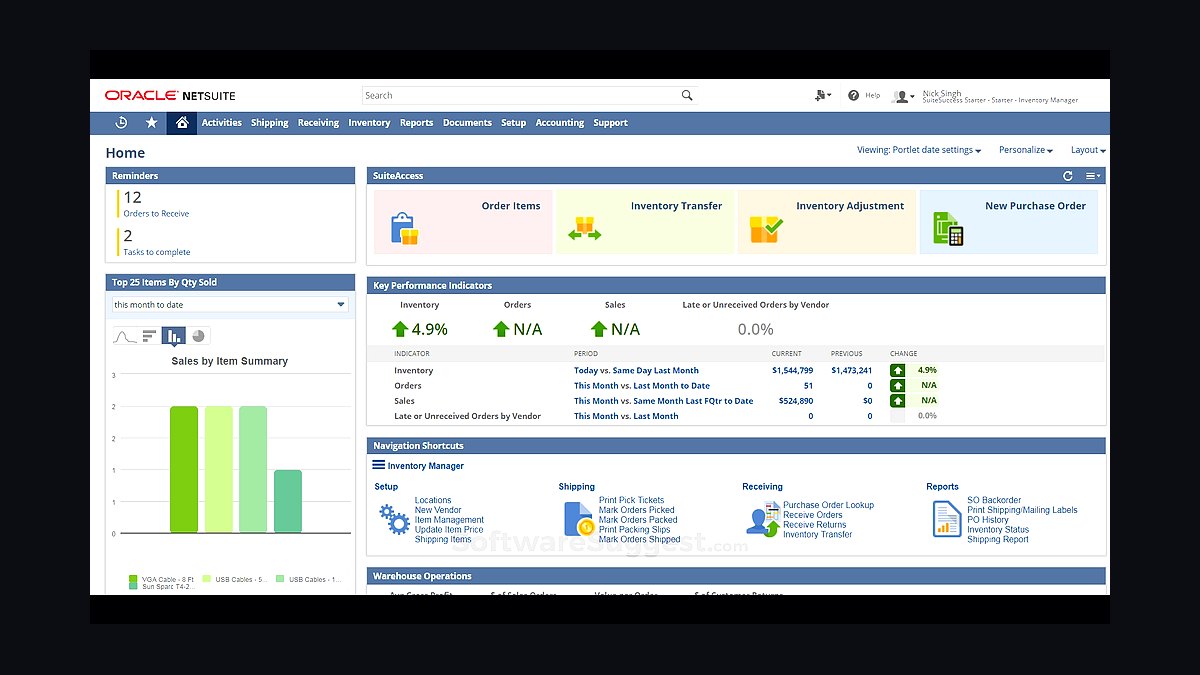Go to the Home house icon
Viewport: 1200px width, 675px height.
[182, 123]
